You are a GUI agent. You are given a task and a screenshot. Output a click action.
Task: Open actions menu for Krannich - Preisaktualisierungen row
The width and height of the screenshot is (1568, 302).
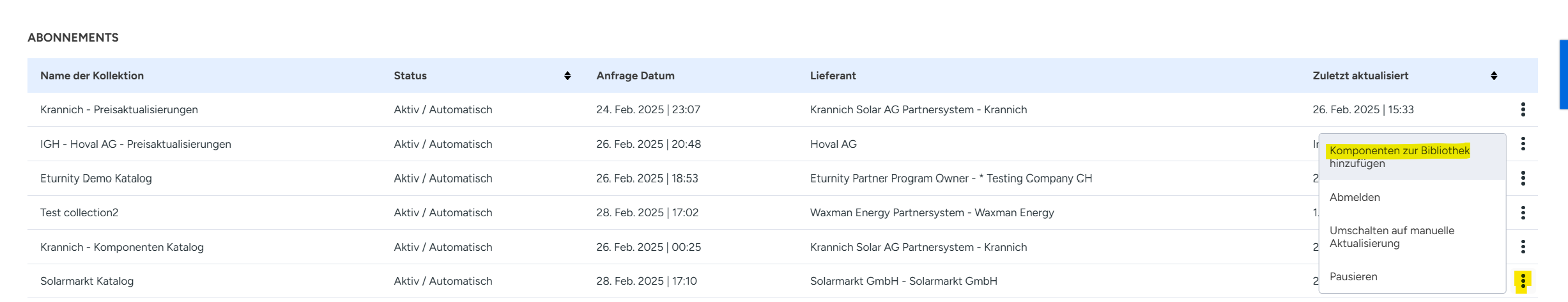pos(1523,109)
